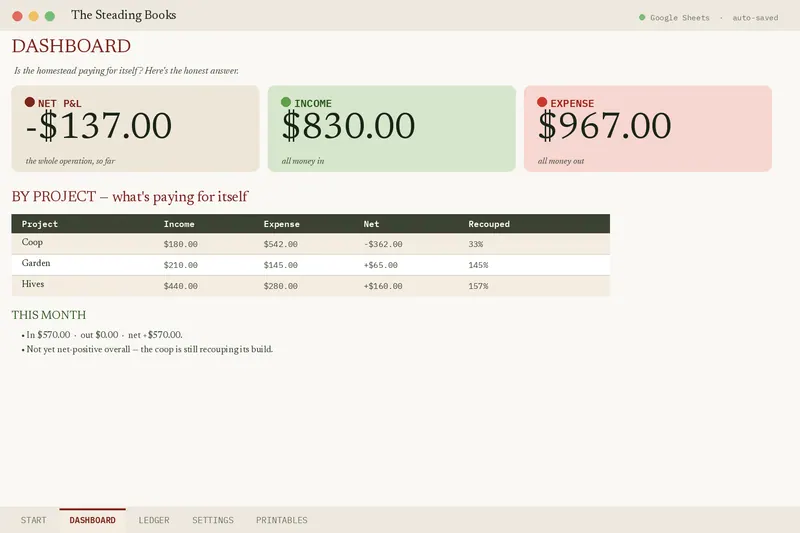The height and width of the screenshot is (533, 800).
Task: Click the BY PROJECT section heading
Action: click(130, 196)
